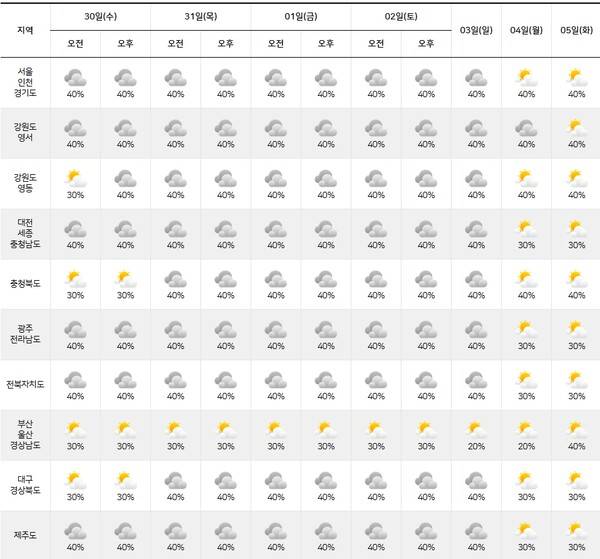Click the 05일(화) date header
The image size is (600, 559).
[576, 30]
